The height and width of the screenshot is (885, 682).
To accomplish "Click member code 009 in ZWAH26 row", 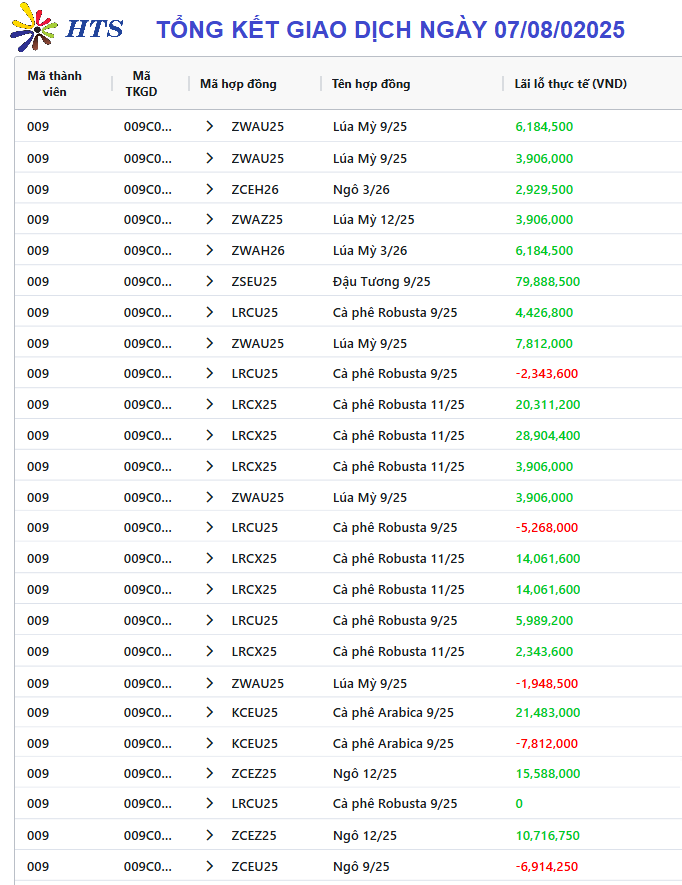I will pos(38,251).
